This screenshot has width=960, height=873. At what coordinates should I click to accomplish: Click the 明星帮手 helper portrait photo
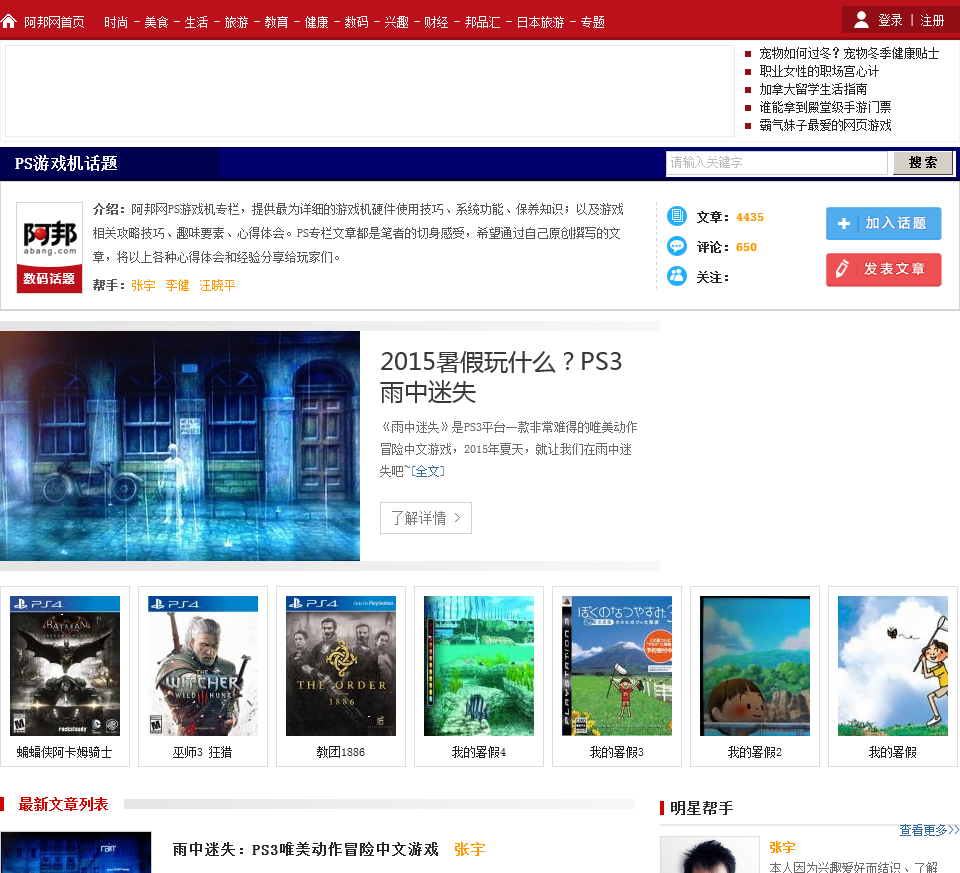pos(710,855)
